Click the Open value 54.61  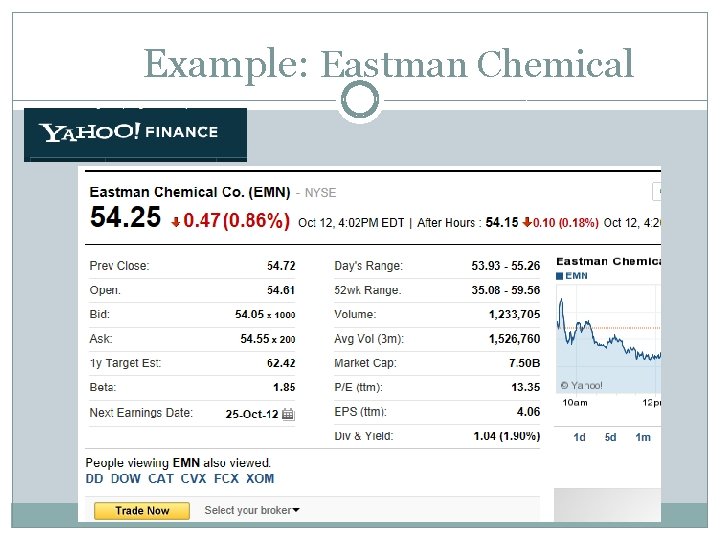tap(281, 290)
